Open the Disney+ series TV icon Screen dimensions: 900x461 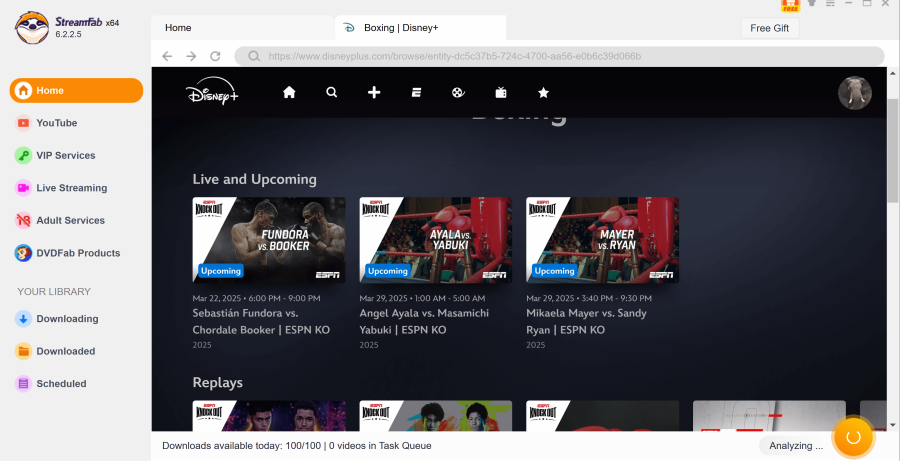coord(501,93)
